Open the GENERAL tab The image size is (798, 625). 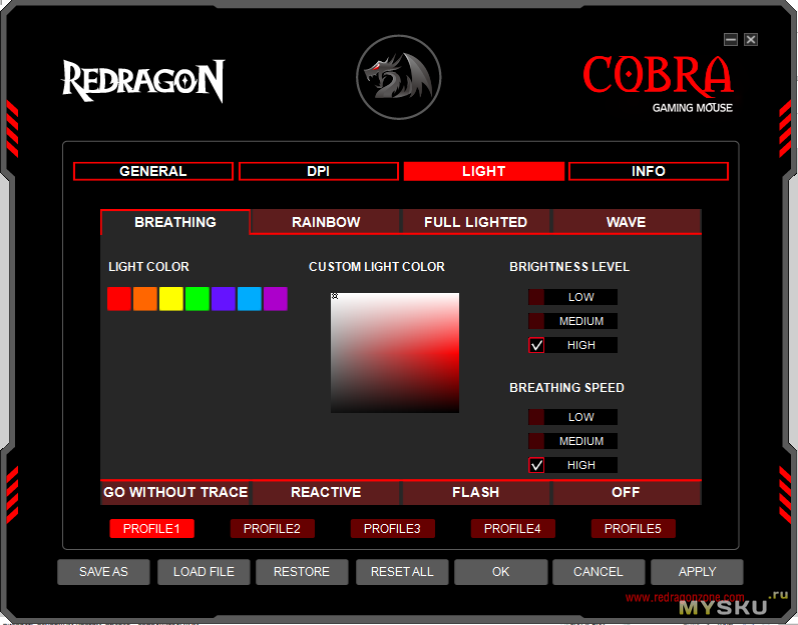point(153,171)
